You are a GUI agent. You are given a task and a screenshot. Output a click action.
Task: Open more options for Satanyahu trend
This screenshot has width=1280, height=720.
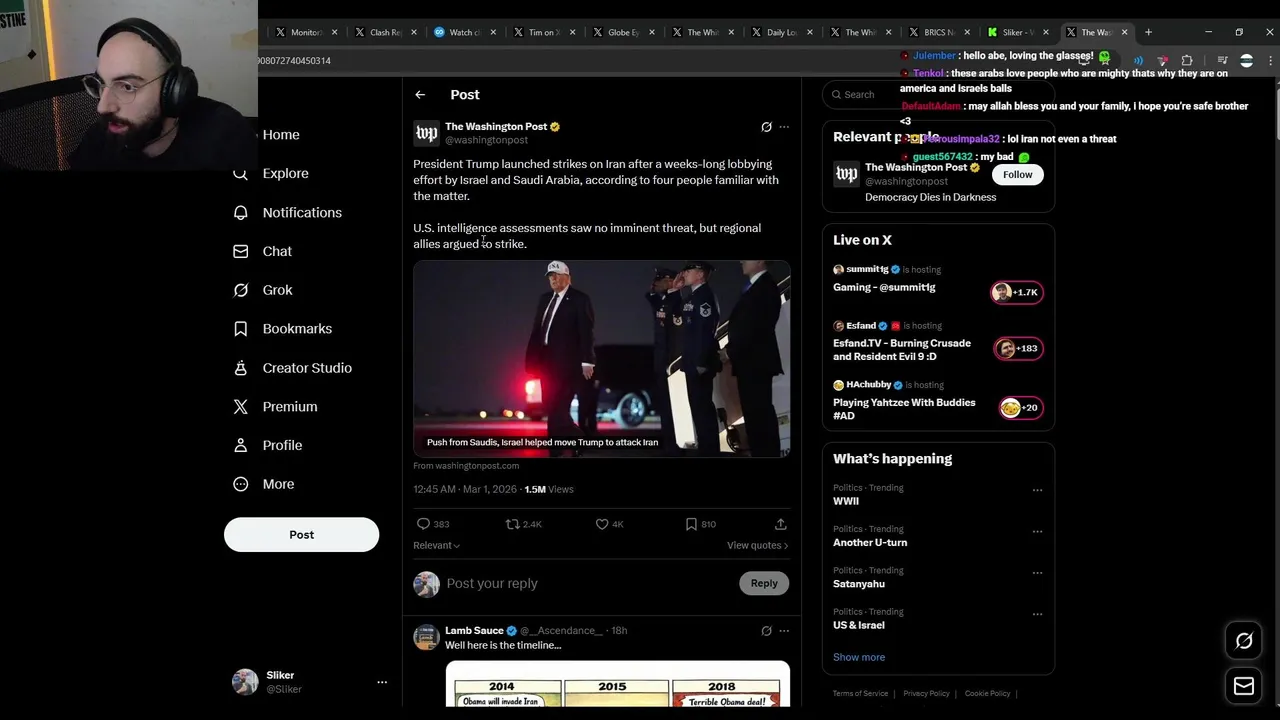pyautogui.click(x=1037, y=573)
